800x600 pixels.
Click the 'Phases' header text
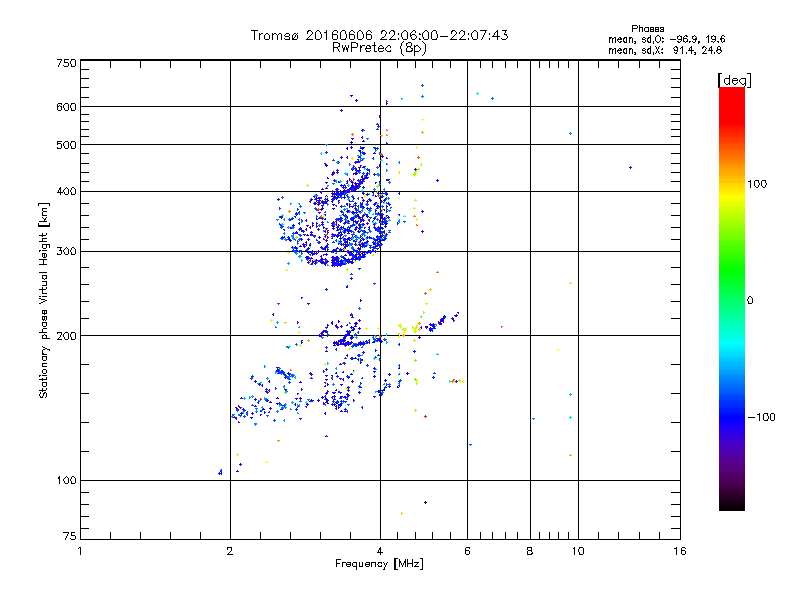(647, 29)
